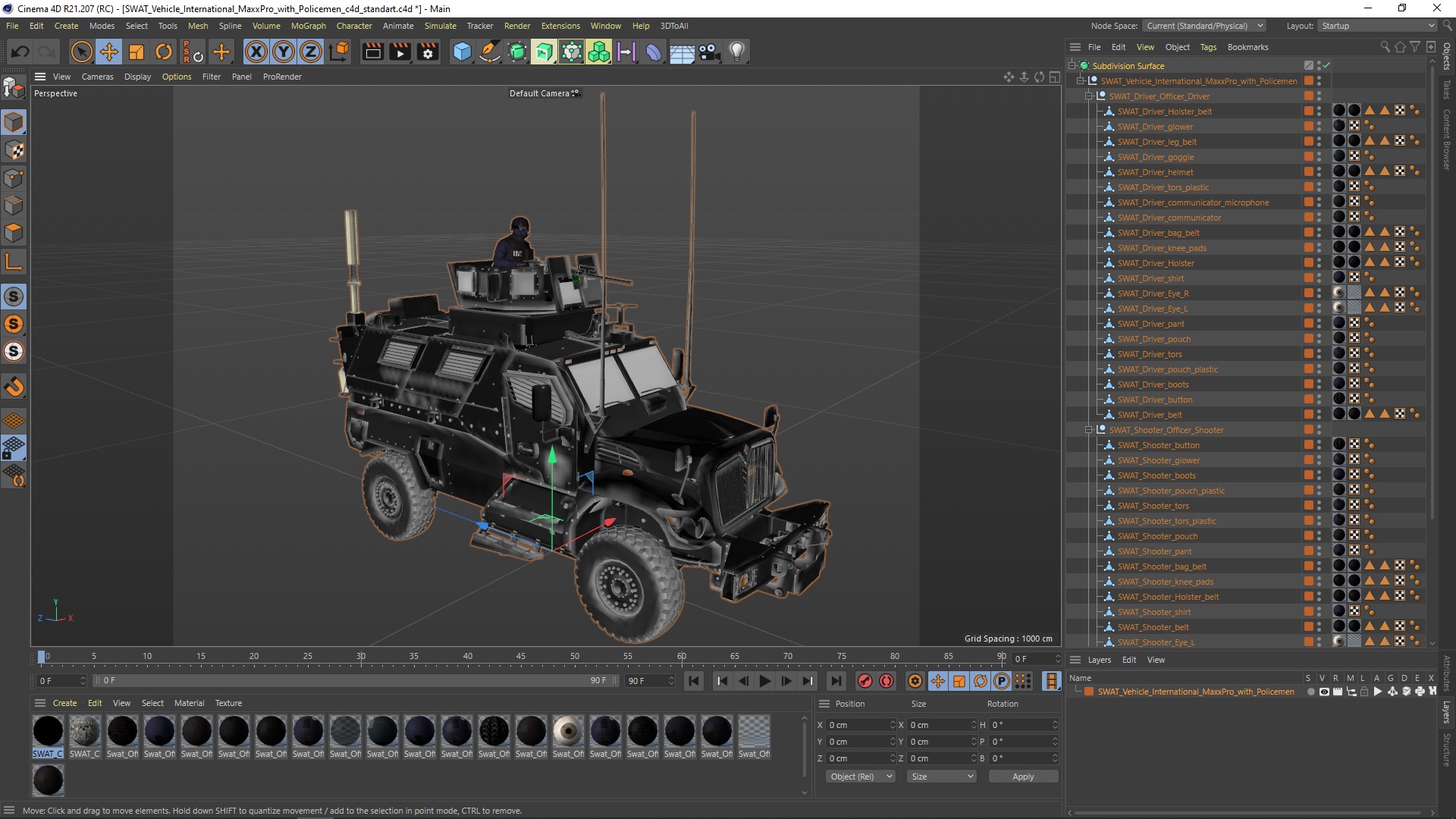Click the X Position input field
The width and height of the screenshot is (1456, 819).
[x=857, y=725]
